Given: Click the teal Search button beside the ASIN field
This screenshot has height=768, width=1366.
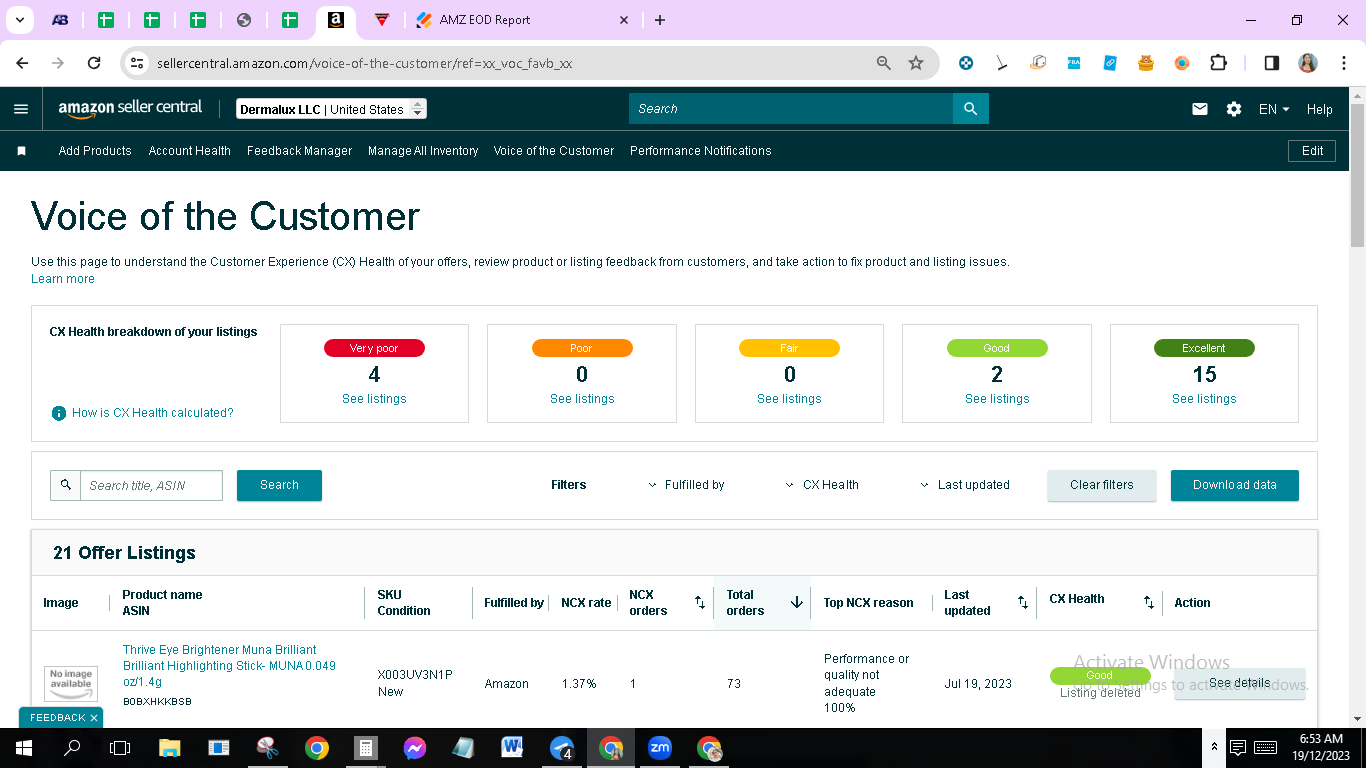Looking at the screenshot, I should (x=279, y=485).
